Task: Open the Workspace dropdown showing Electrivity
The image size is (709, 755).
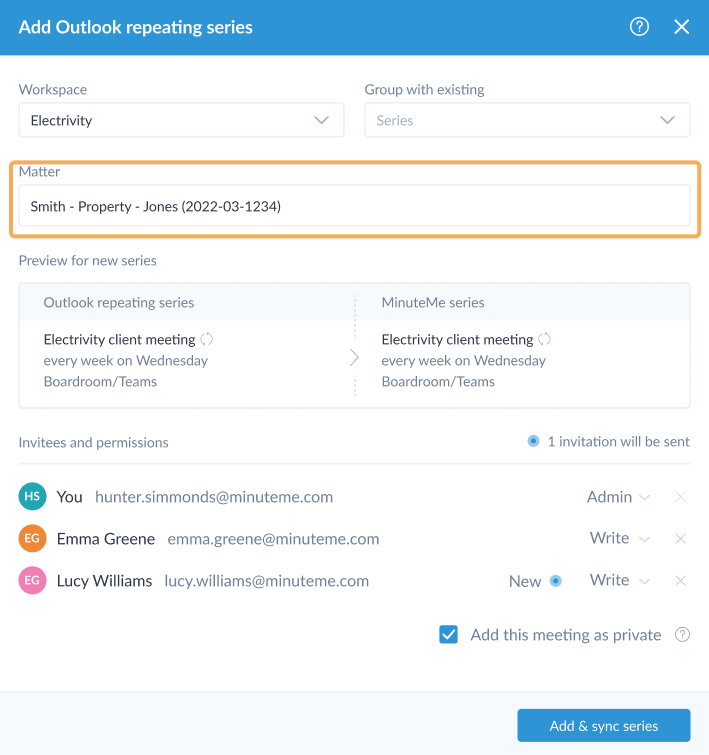Action: (181, 120)
